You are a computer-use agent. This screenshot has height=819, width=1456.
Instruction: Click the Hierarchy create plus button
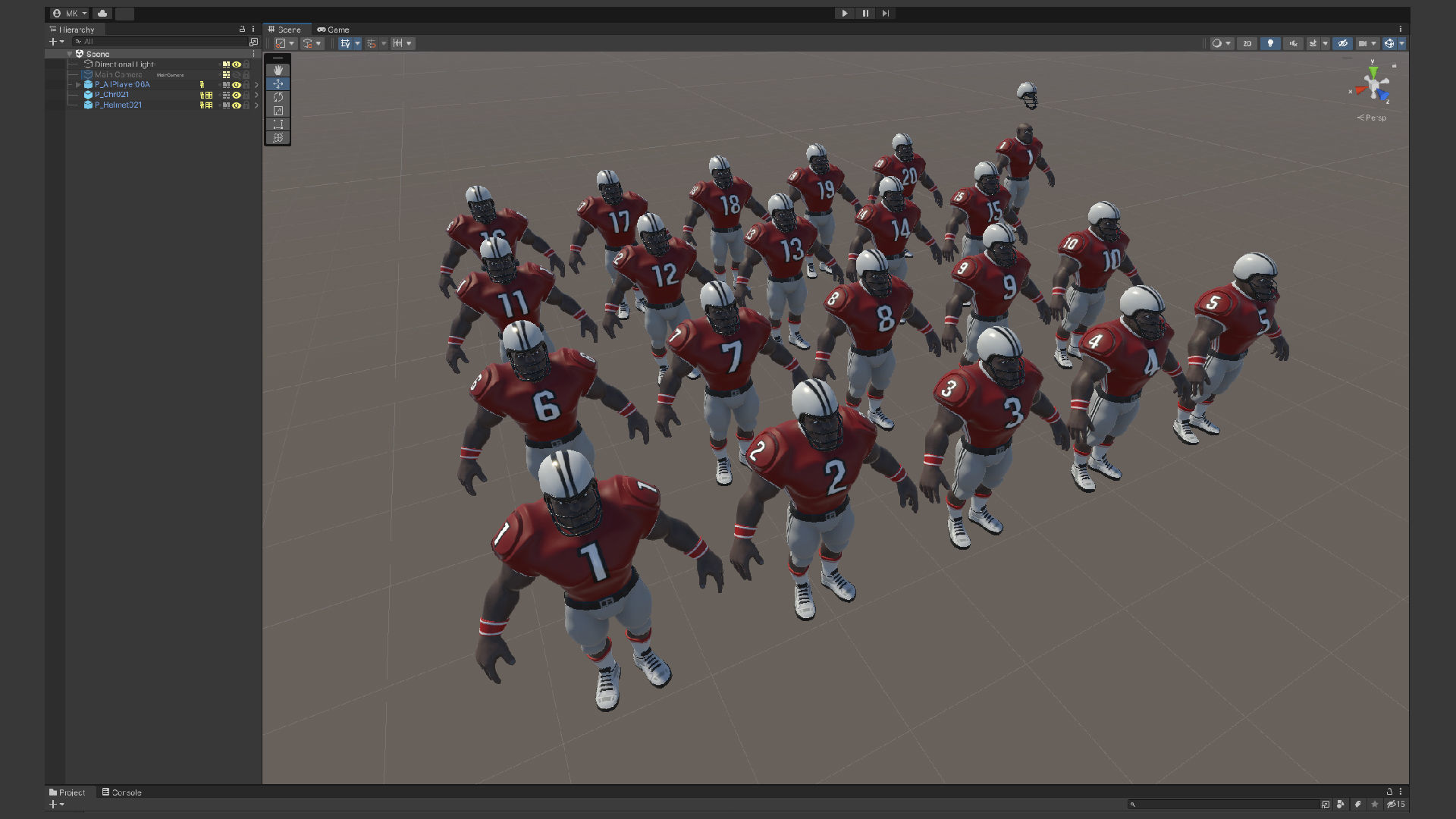pos(56,42)
